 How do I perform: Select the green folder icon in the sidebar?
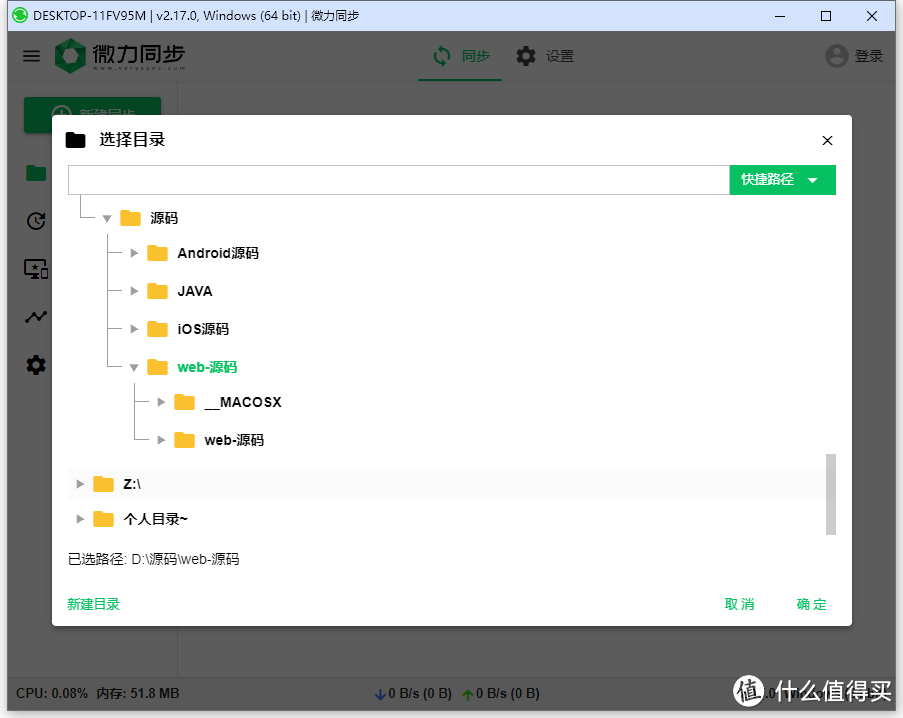pos(36,173)
